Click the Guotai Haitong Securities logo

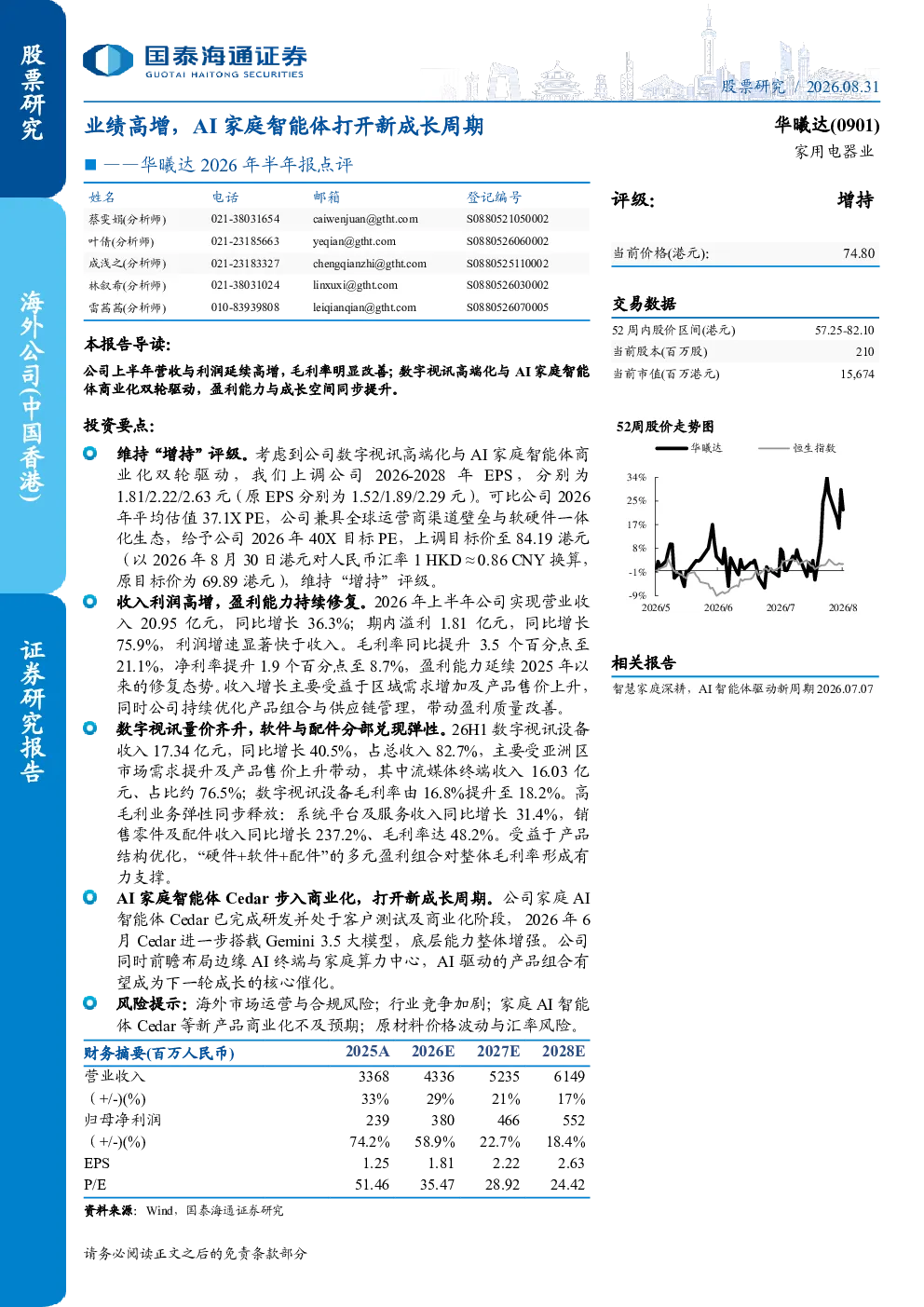[195, 61]
